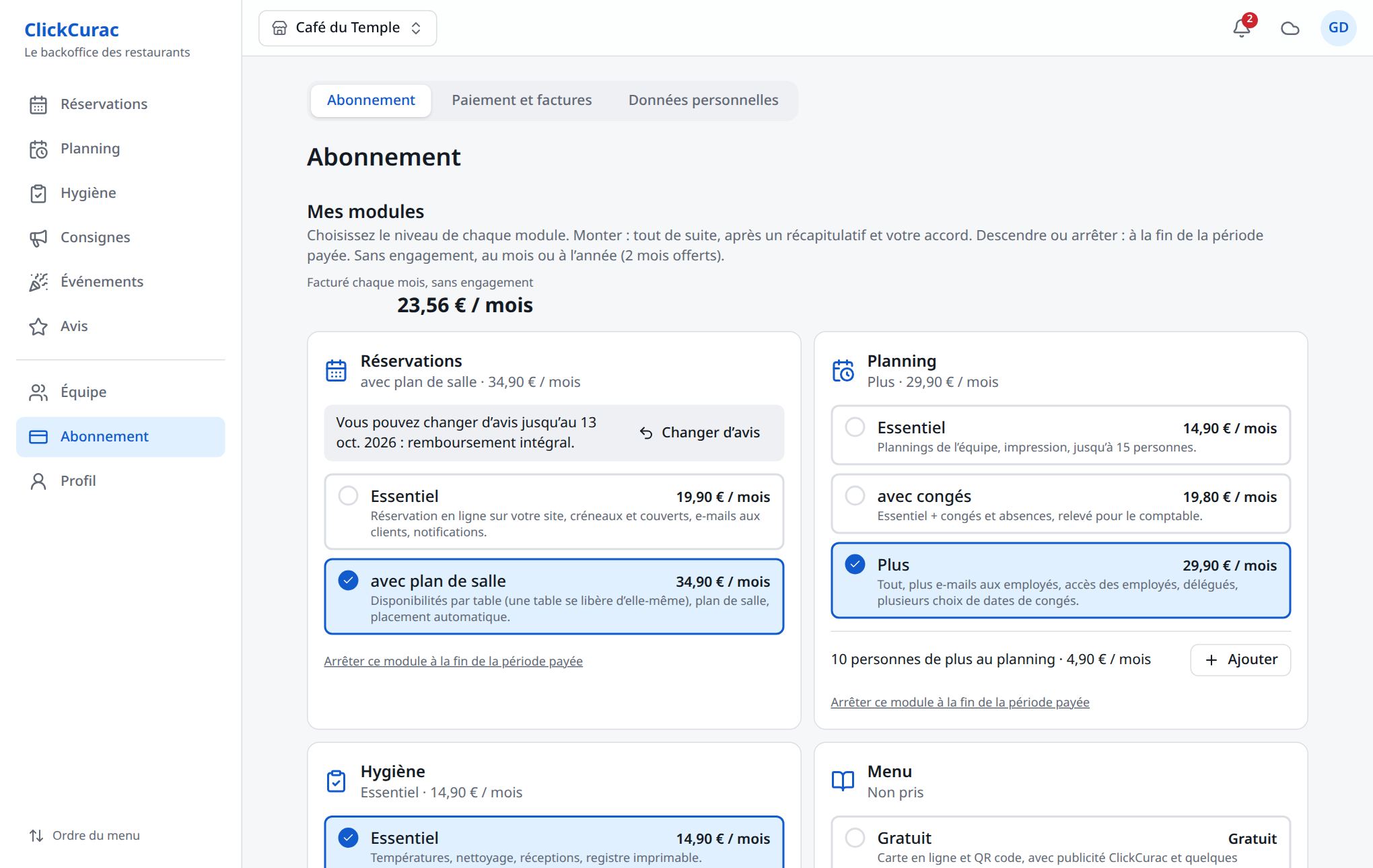Click the 'Non pris' Menu status

click(895, 793)
